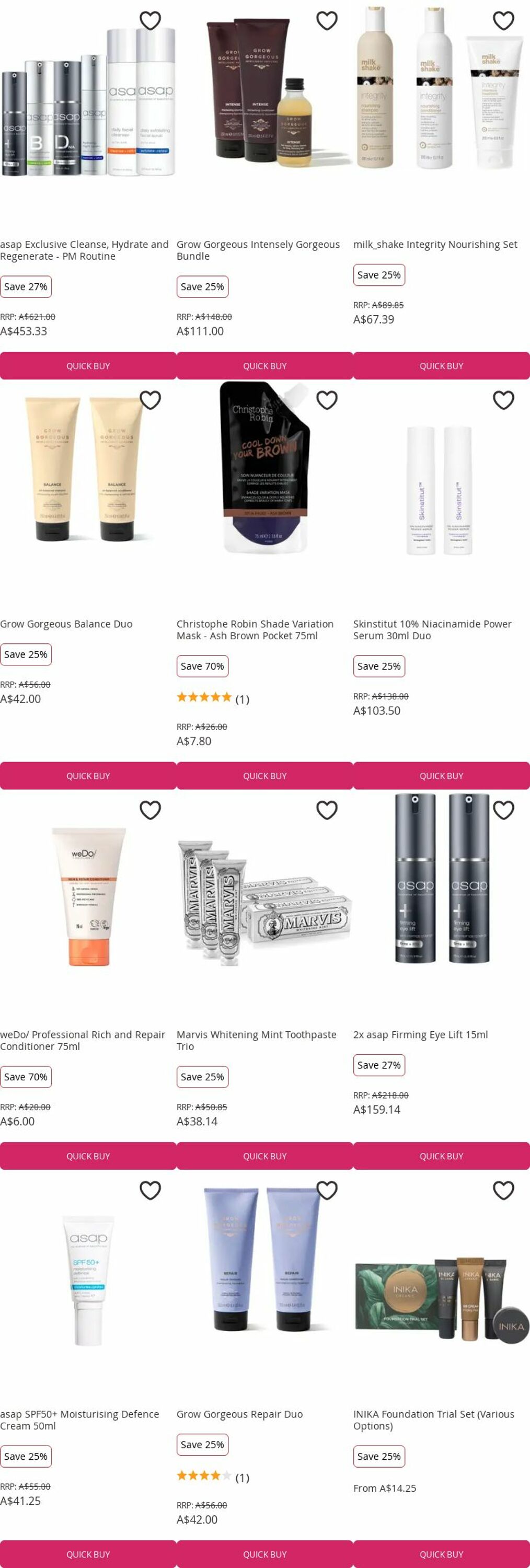Quick buy Christophe Robin Shade Variation Mask
Viewport: 530px width, 1568px height.
(264, 776)
